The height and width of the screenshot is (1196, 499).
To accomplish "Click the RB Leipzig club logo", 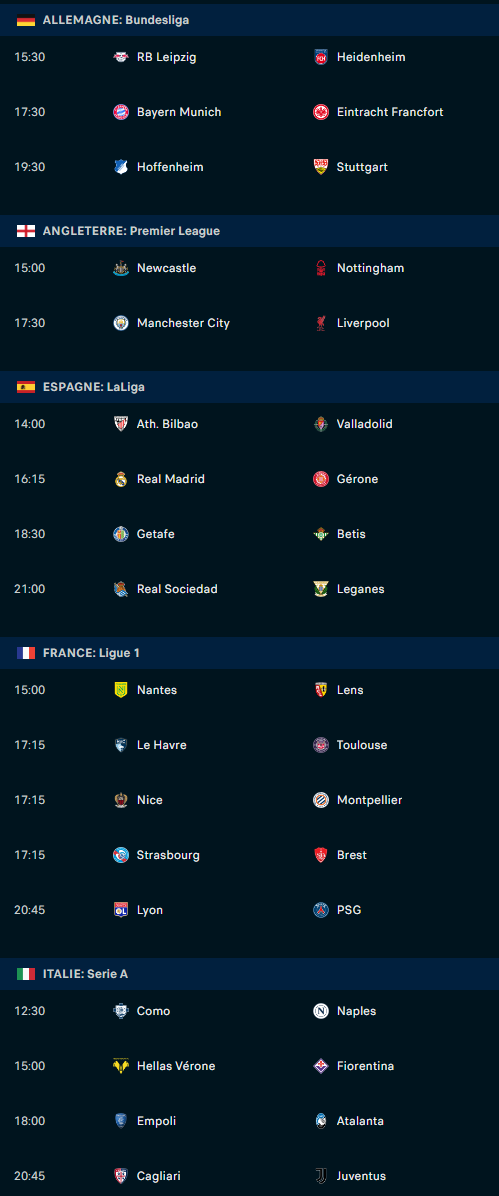I will (121, 57).
